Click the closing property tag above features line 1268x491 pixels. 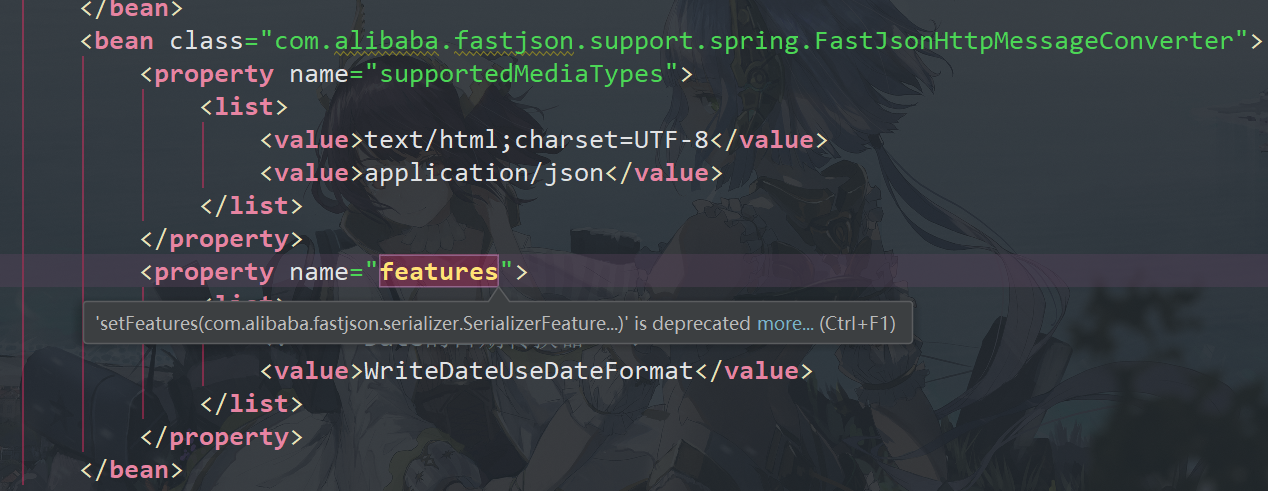[221, 239]
